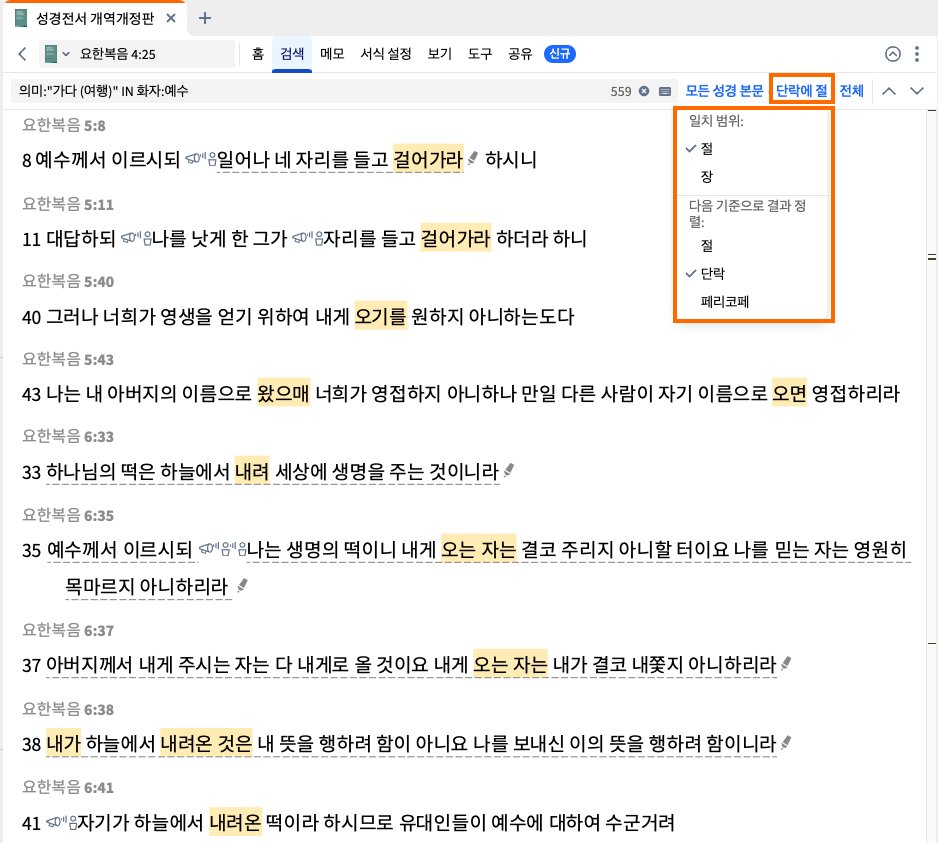Open the keyboard icon in the search bar
This screenshot has width=938, height=843.
click(x=665, y=91)
